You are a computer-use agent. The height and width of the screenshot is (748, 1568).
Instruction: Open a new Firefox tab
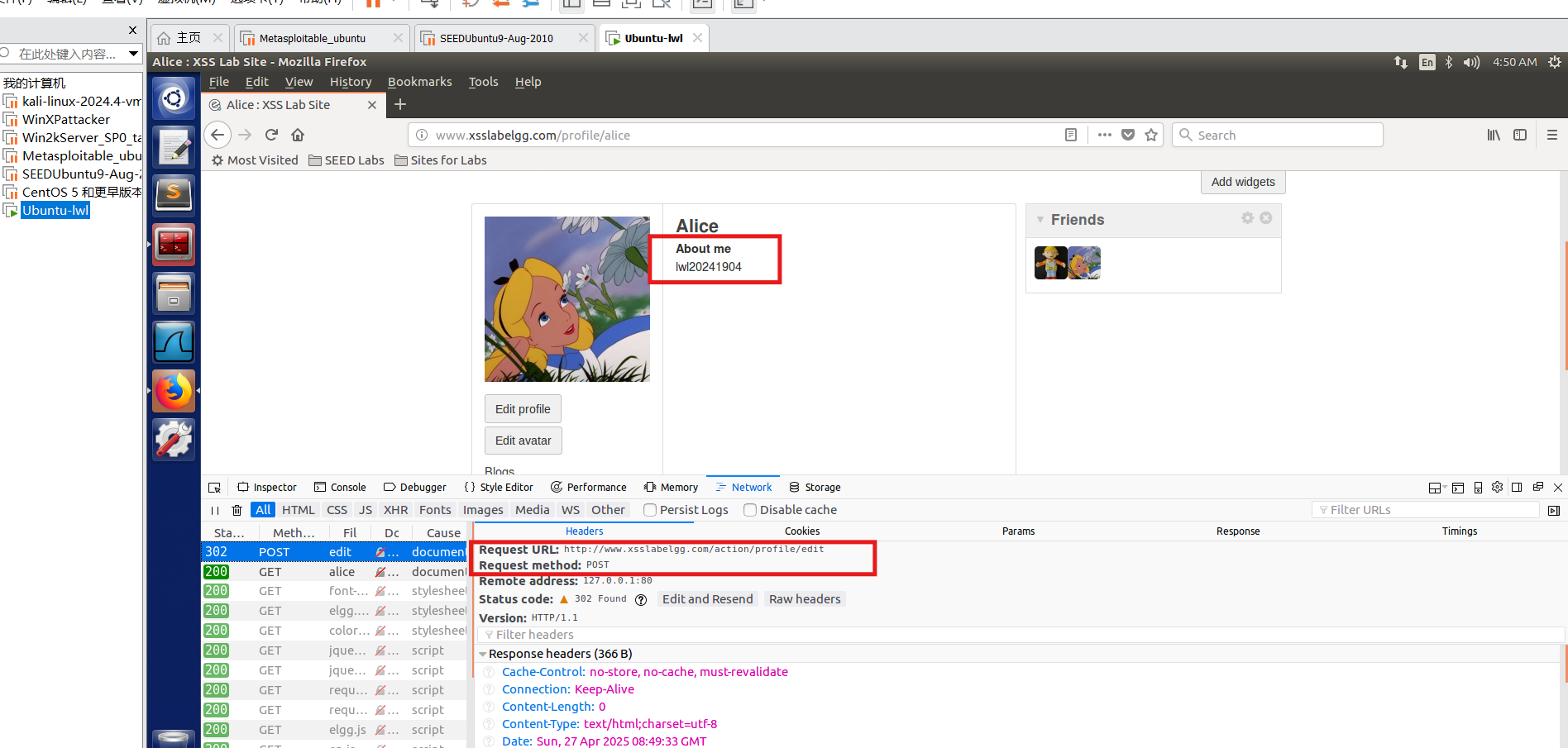[x=400, y=104]
